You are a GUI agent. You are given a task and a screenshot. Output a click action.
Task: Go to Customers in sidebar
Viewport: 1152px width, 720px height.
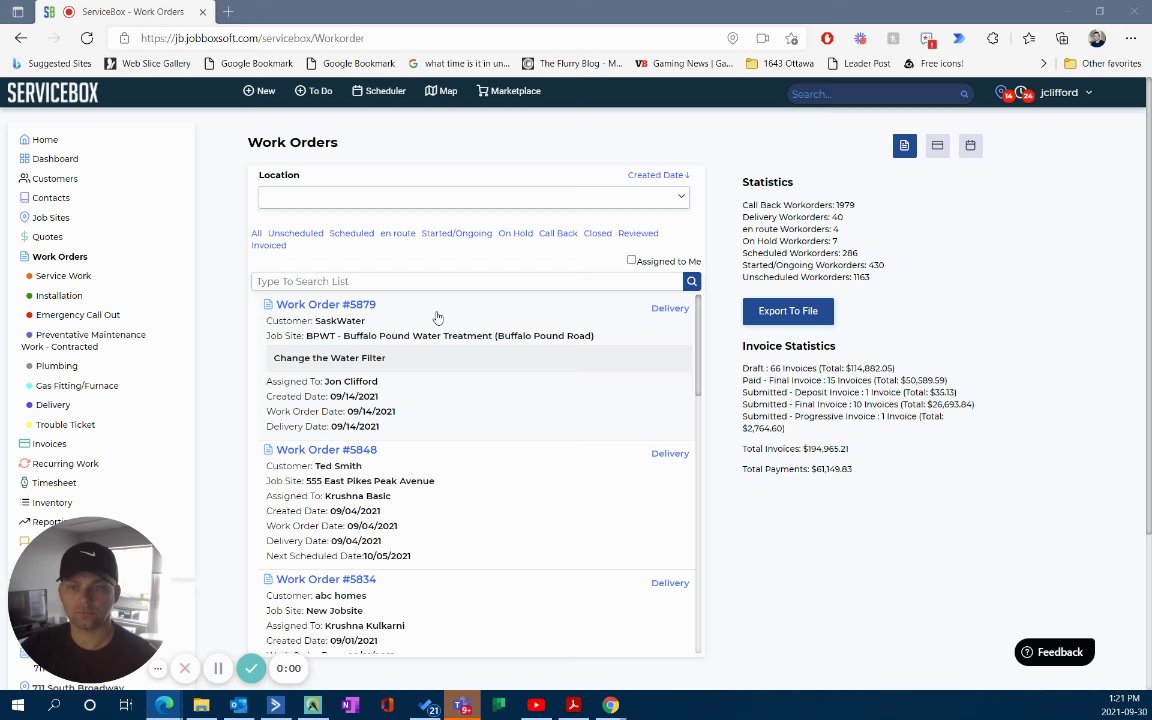[48, 179]
